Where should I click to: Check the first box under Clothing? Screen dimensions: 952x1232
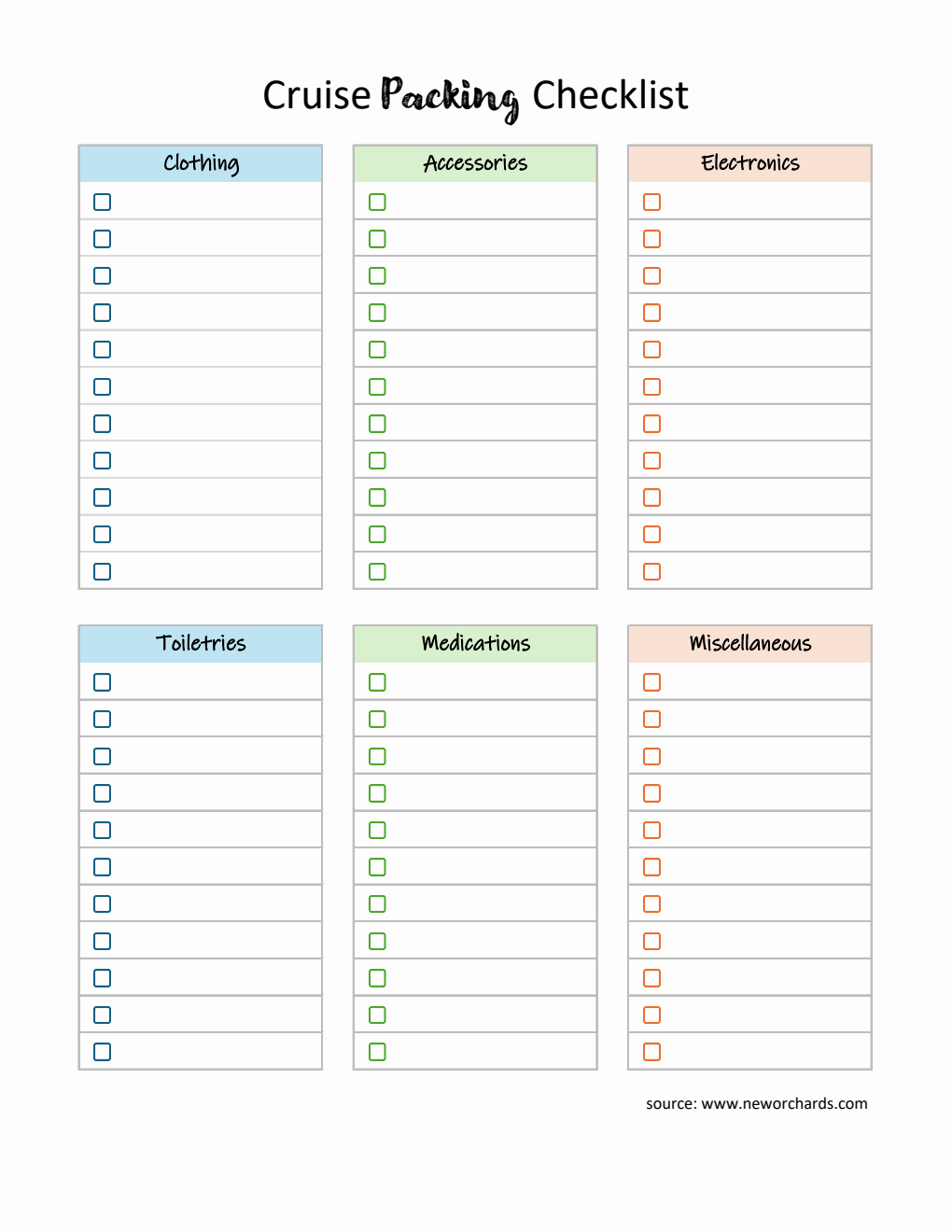pyautogui.click(x=103, y=202)
